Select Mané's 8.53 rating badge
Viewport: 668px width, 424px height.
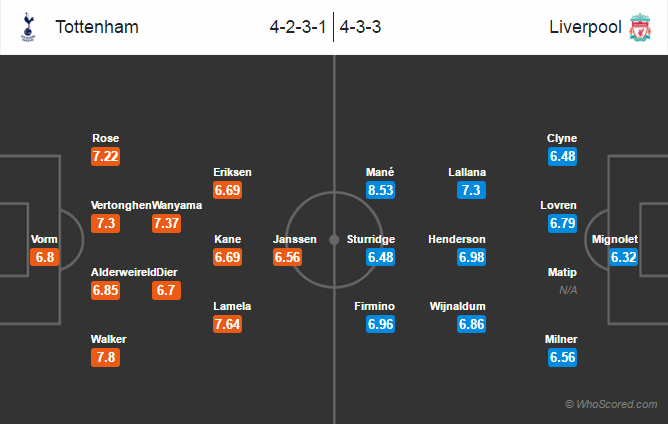click(380, 190)
